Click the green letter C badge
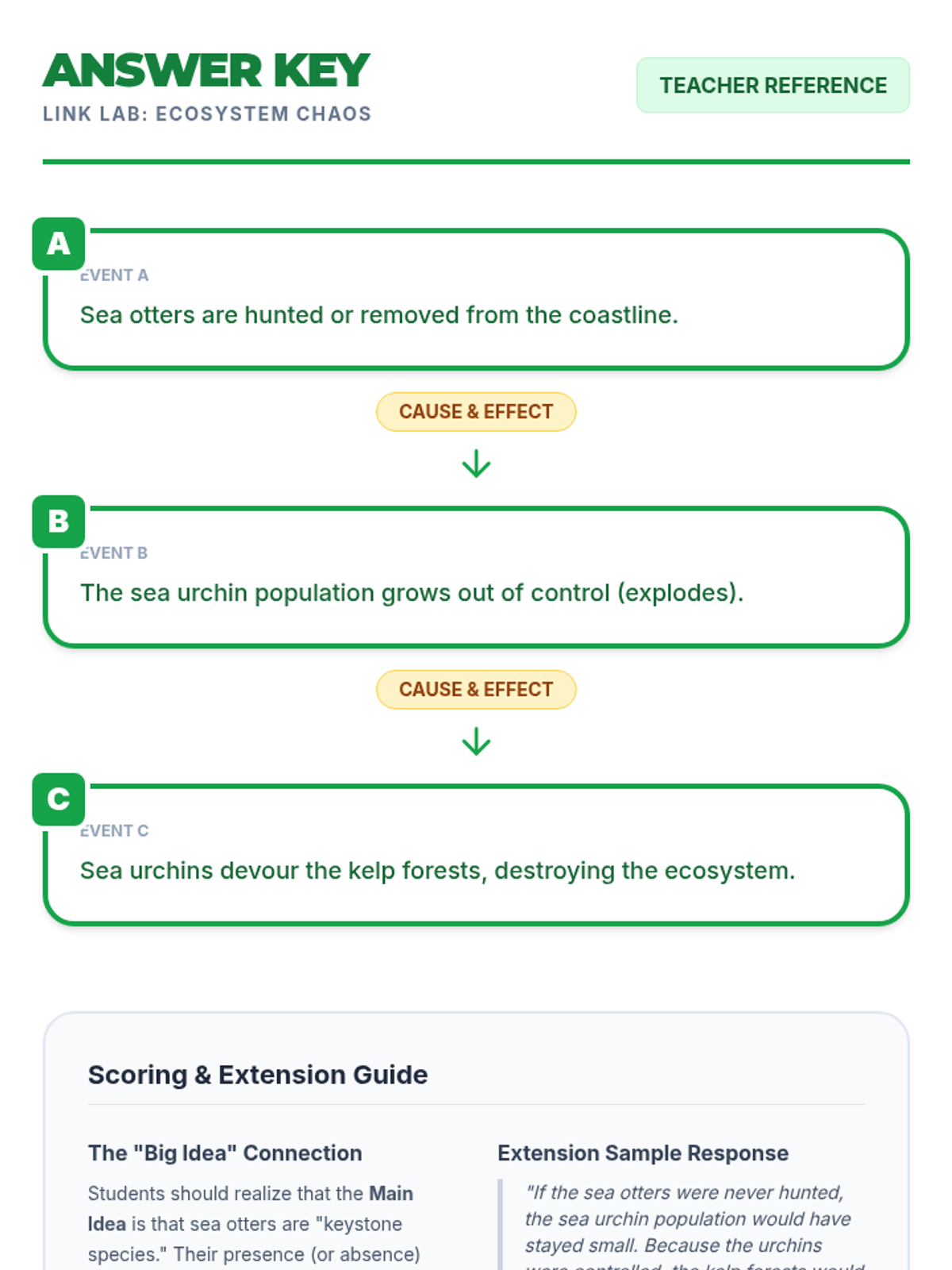This screenshot has height=1270, width=952. pyautogui.click(x=59, y=799)
